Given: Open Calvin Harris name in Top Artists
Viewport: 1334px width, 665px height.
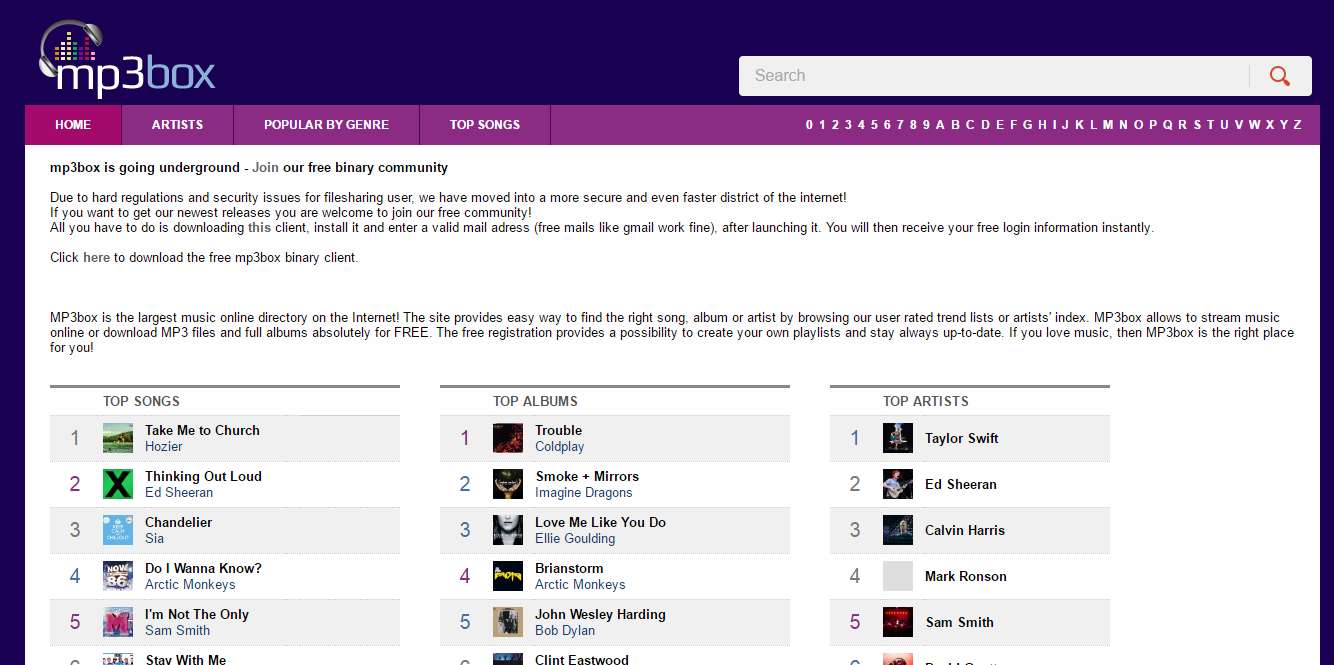Looking at the screenshot, I should point(965,530).
